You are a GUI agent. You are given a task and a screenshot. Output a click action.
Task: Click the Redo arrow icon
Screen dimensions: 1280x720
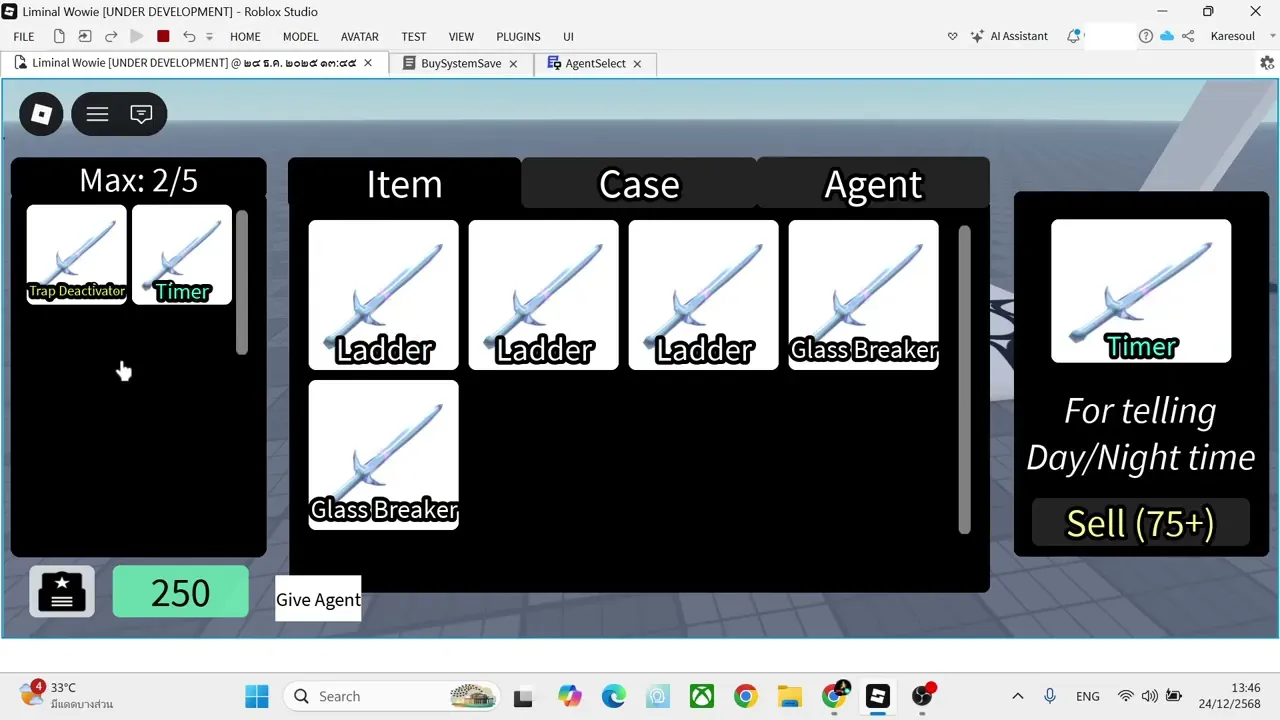coord(111,36)
